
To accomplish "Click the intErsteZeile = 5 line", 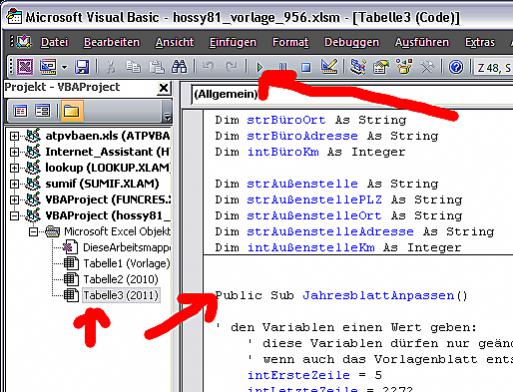I will 314,375.
